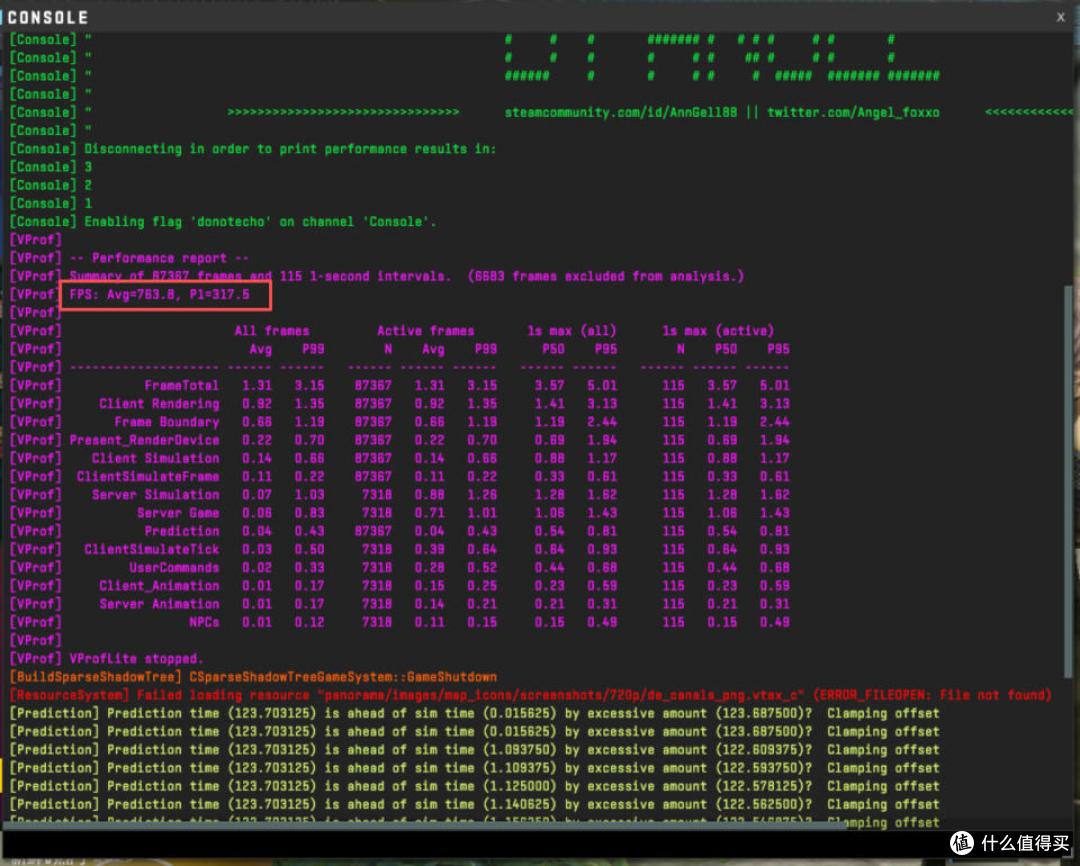
Task: Click Prediction line with sim time 1.109375
Action: [475, 768]
